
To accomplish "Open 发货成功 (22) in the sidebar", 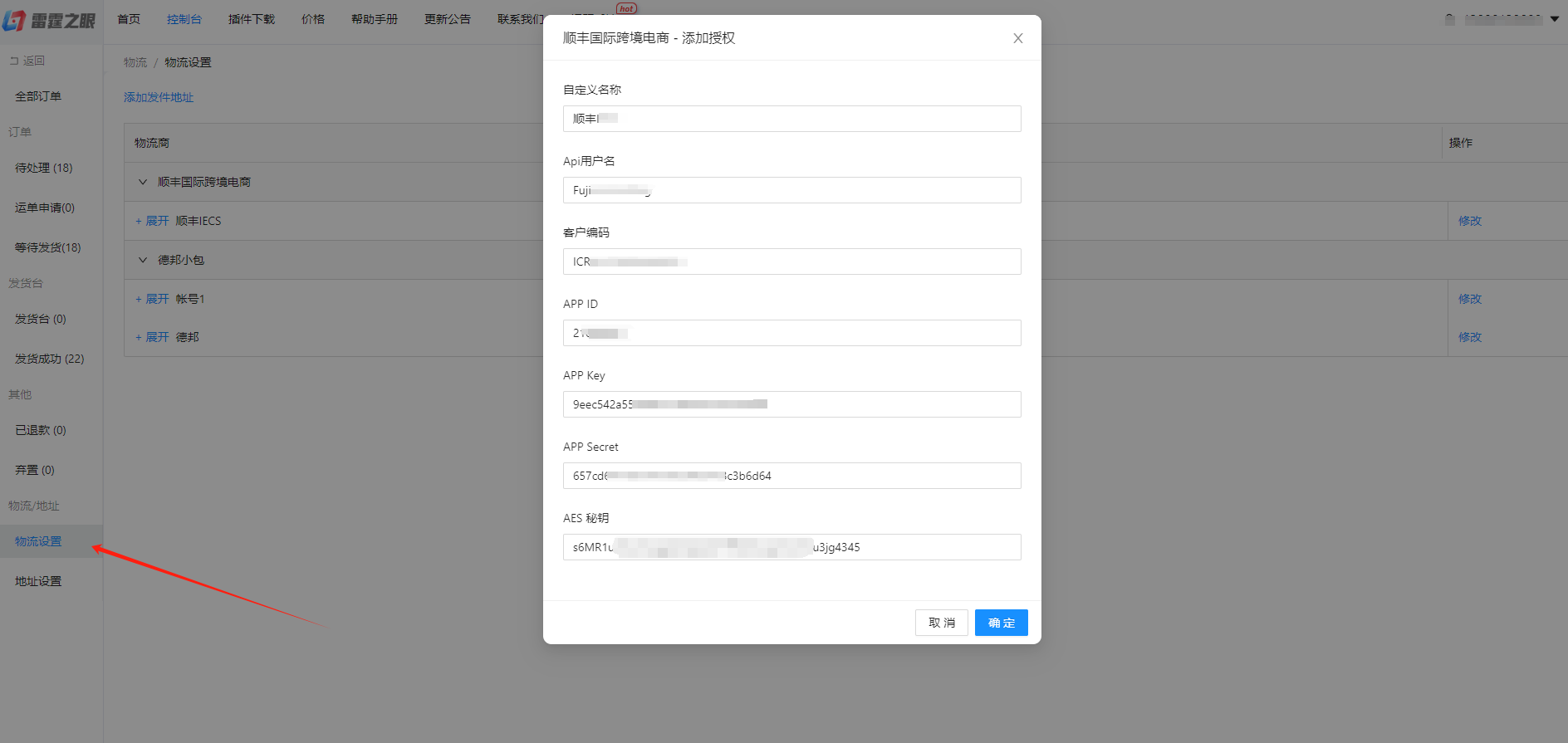I will tap(50, 359).
